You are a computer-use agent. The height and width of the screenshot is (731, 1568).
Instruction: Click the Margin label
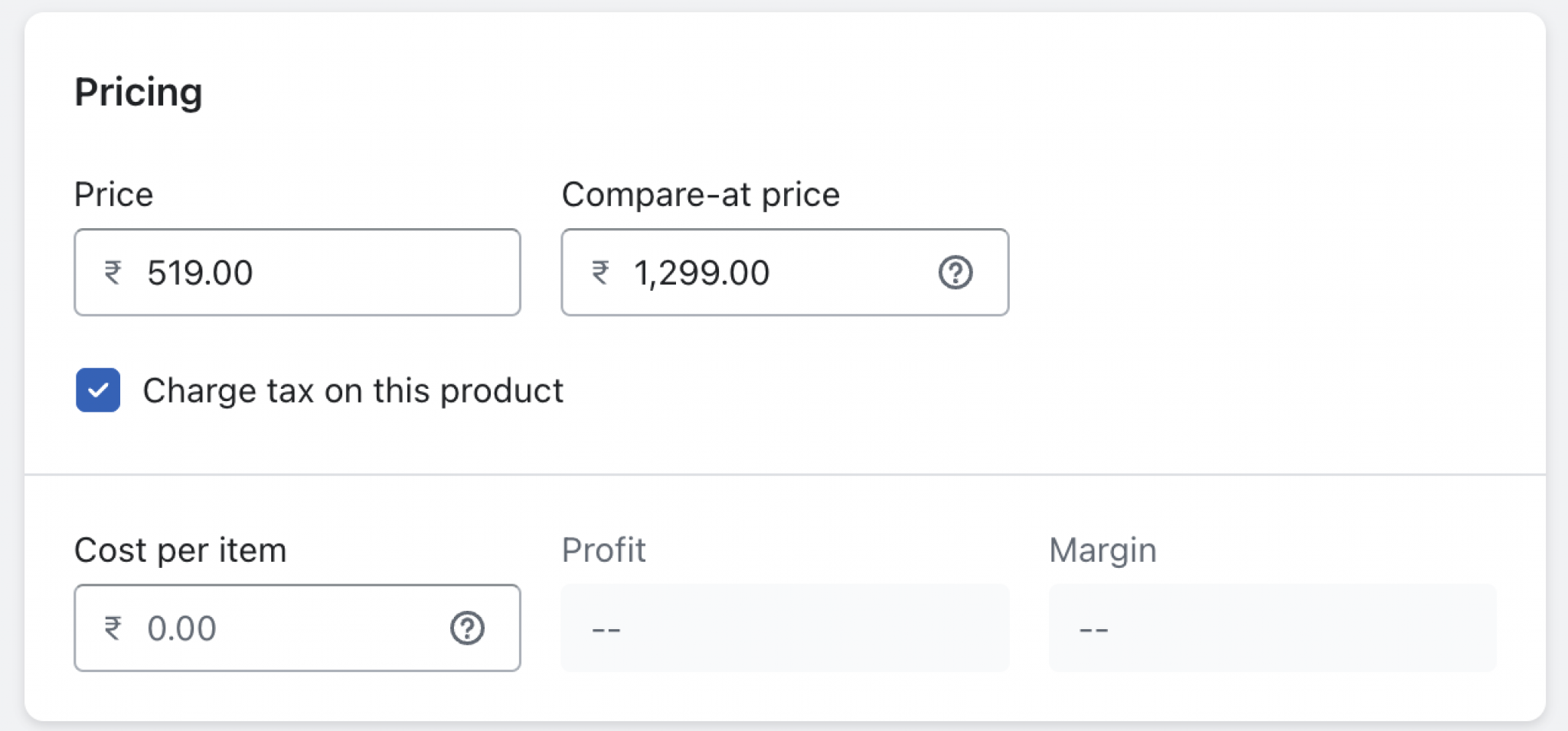coord(1102,550)
